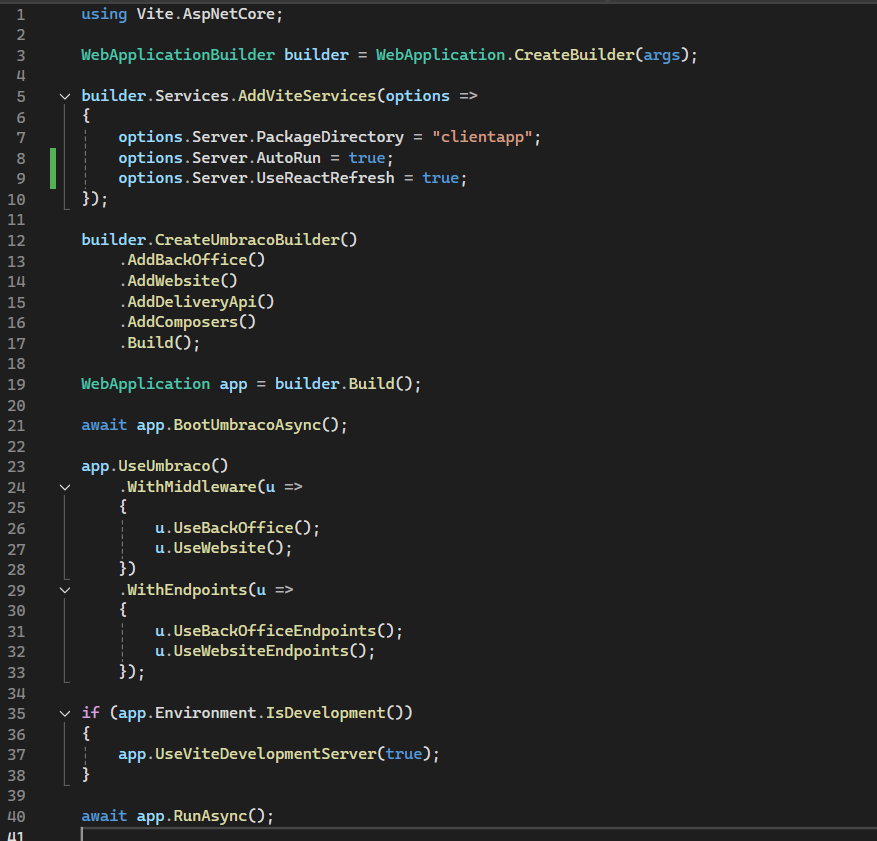Click the UseViteDevelopmentServer method name

pos(266,754)
